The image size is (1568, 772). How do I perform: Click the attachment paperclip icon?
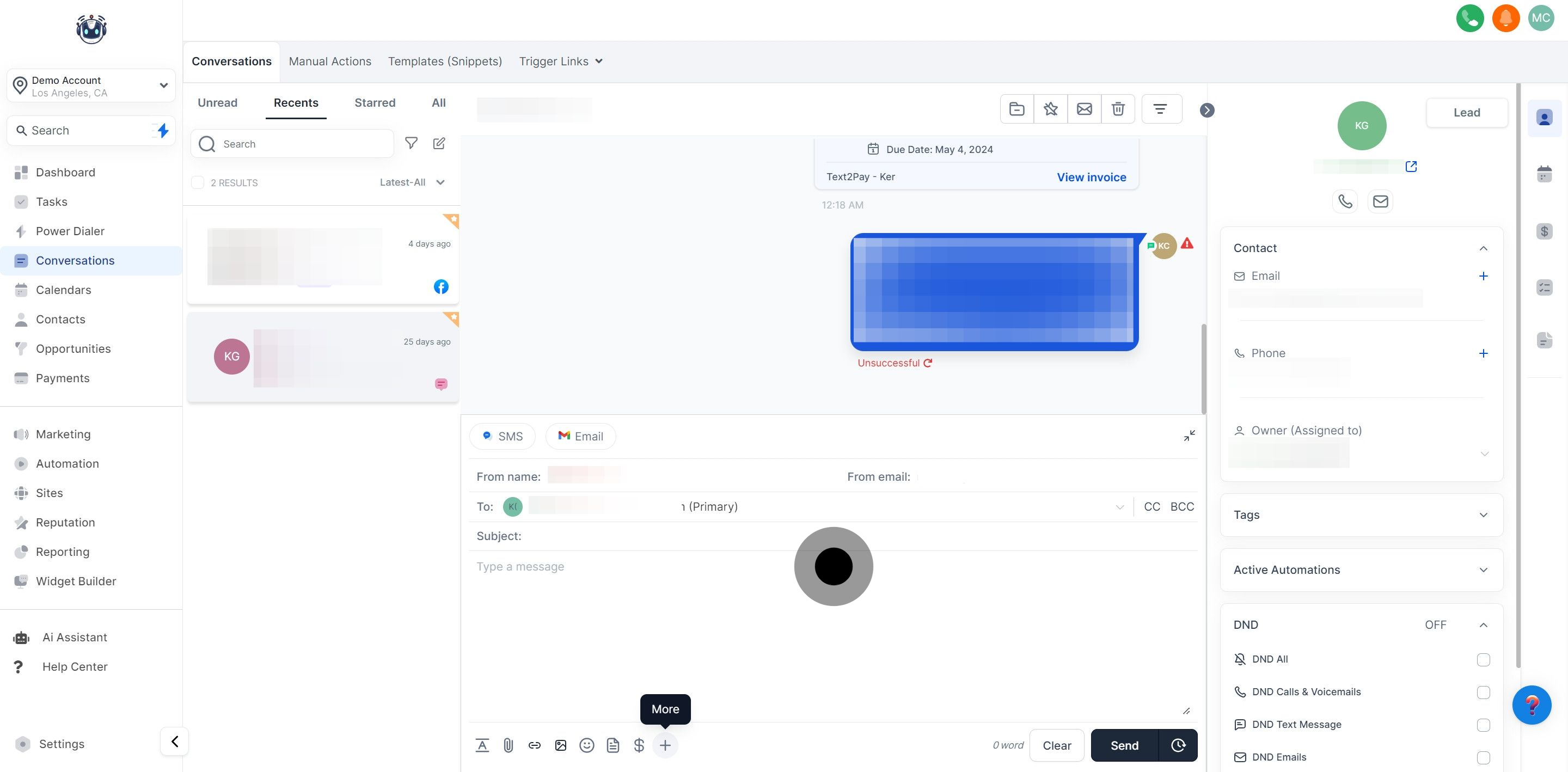509,745
